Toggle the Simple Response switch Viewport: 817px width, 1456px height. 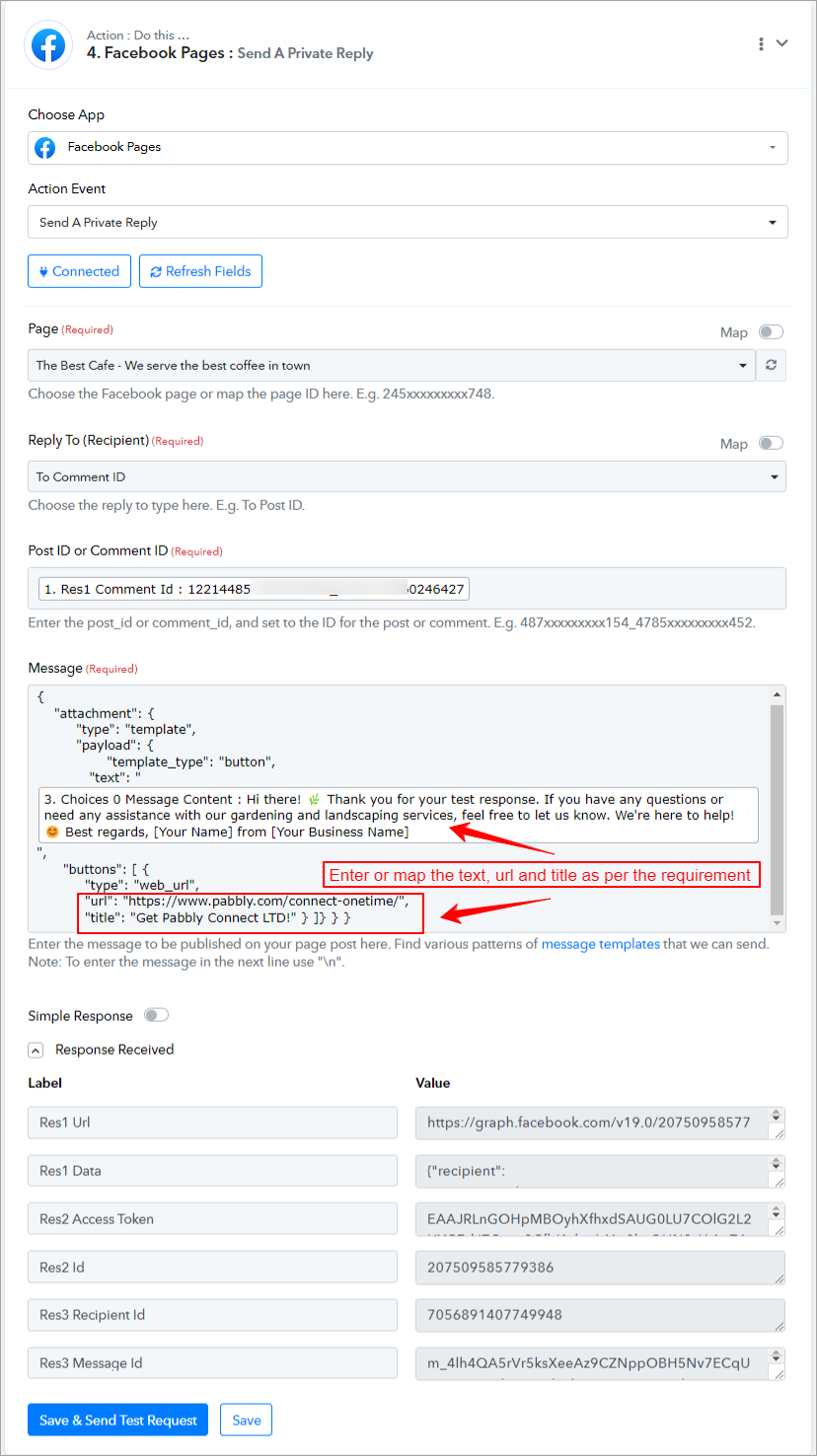click(156, 1015)
